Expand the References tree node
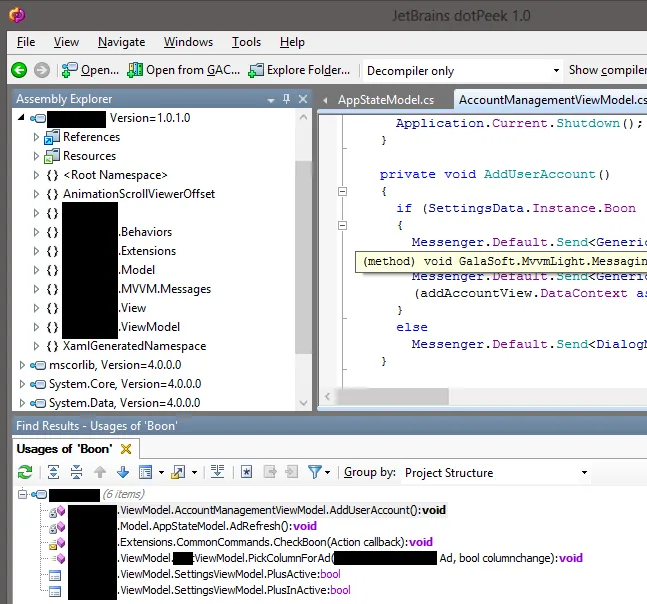The image size is (647, 604). tap(35, 137)
